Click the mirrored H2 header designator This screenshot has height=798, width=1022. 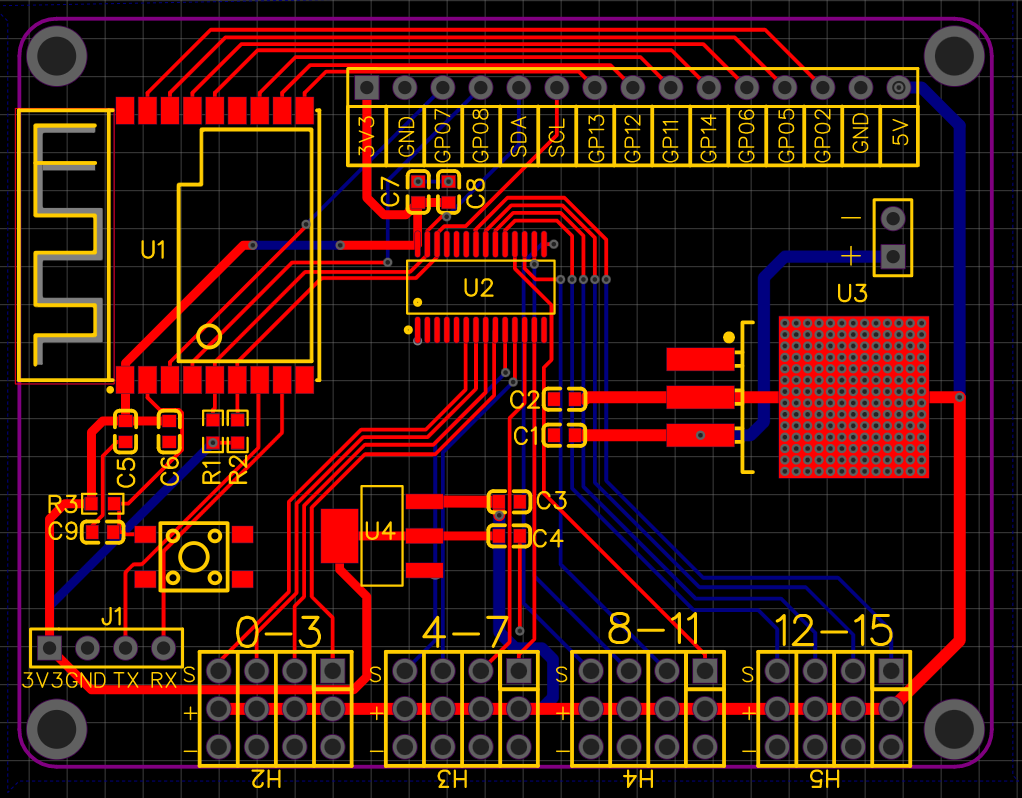[x=266, y=778]
